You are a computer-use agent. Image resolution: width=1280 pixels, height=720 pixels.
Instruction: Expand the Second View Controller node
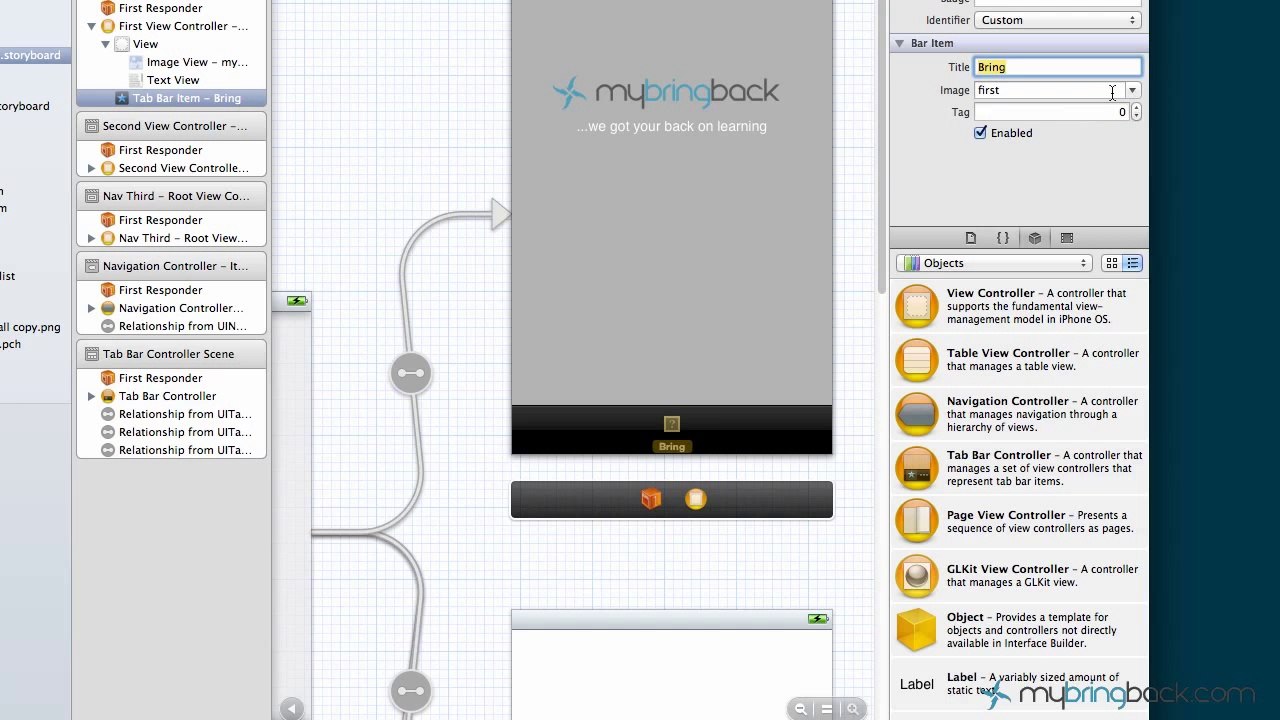coord(92,168)
